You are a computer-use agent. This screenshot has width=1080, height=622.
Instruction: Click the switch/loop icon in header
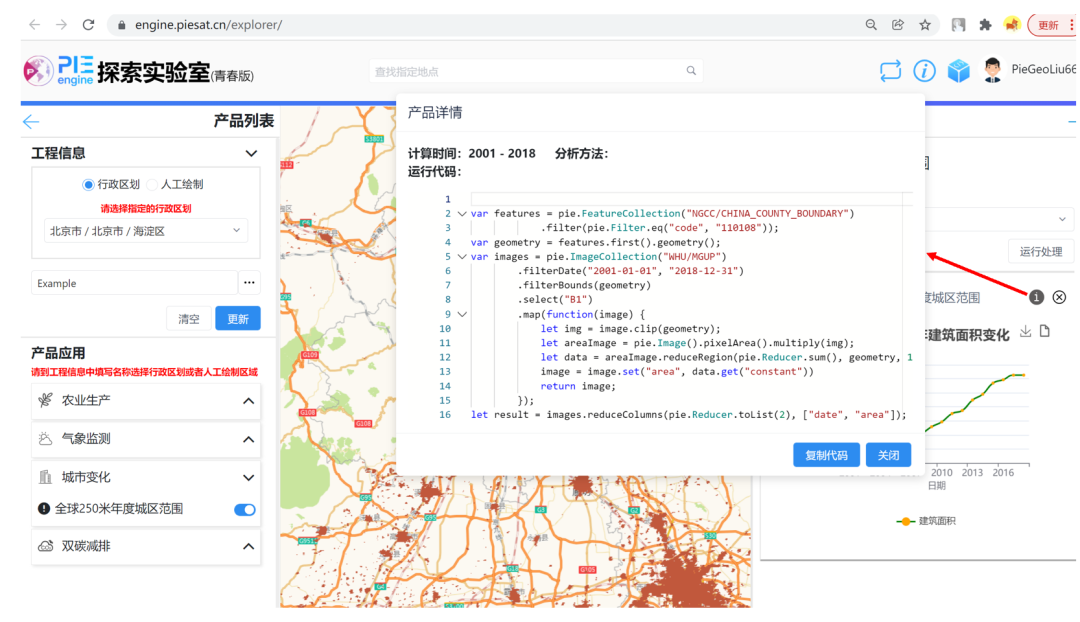tap(890, 70)
